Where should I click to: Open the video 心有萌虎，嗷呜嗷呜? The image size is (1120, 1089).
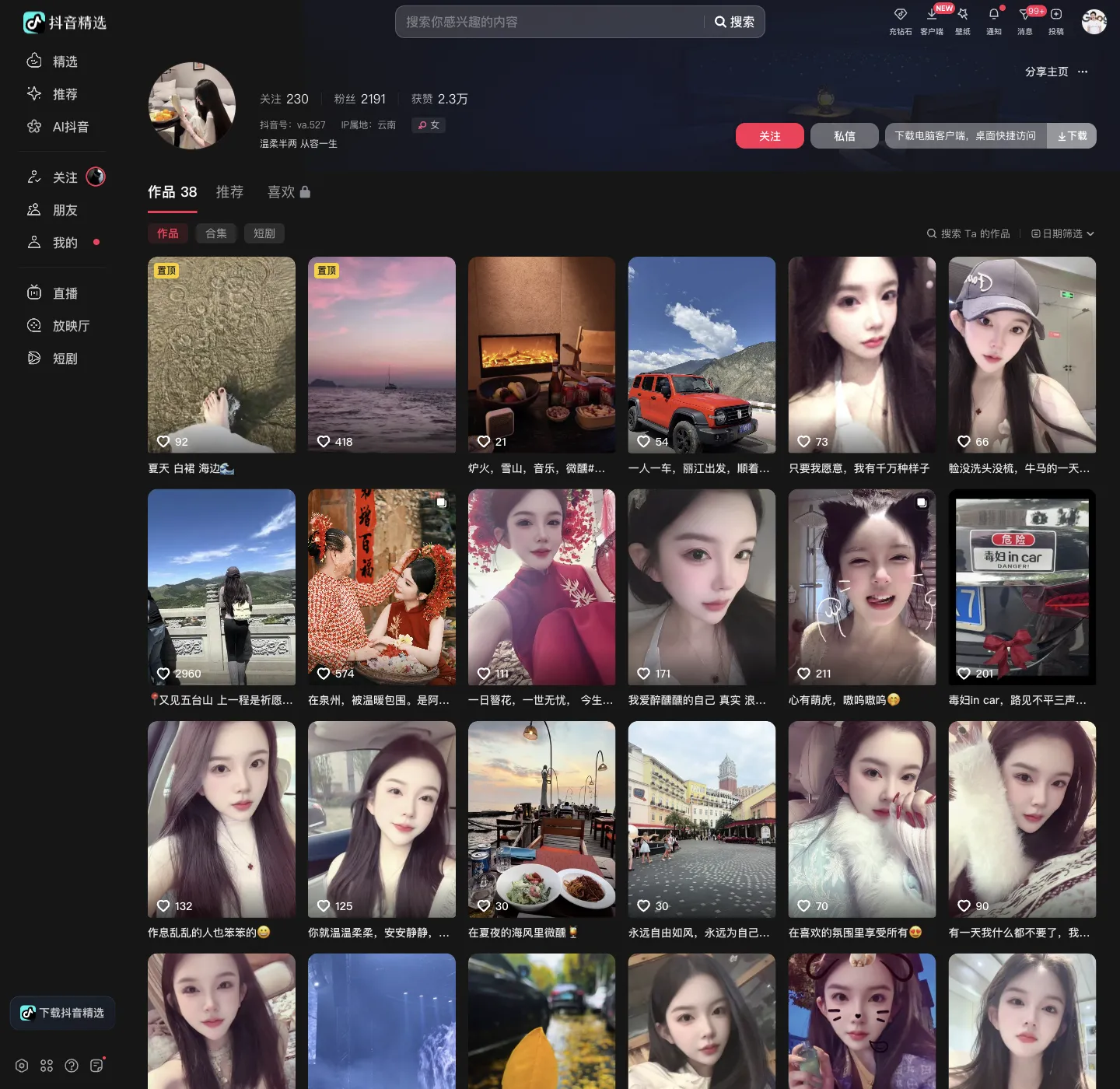(863, 587)
